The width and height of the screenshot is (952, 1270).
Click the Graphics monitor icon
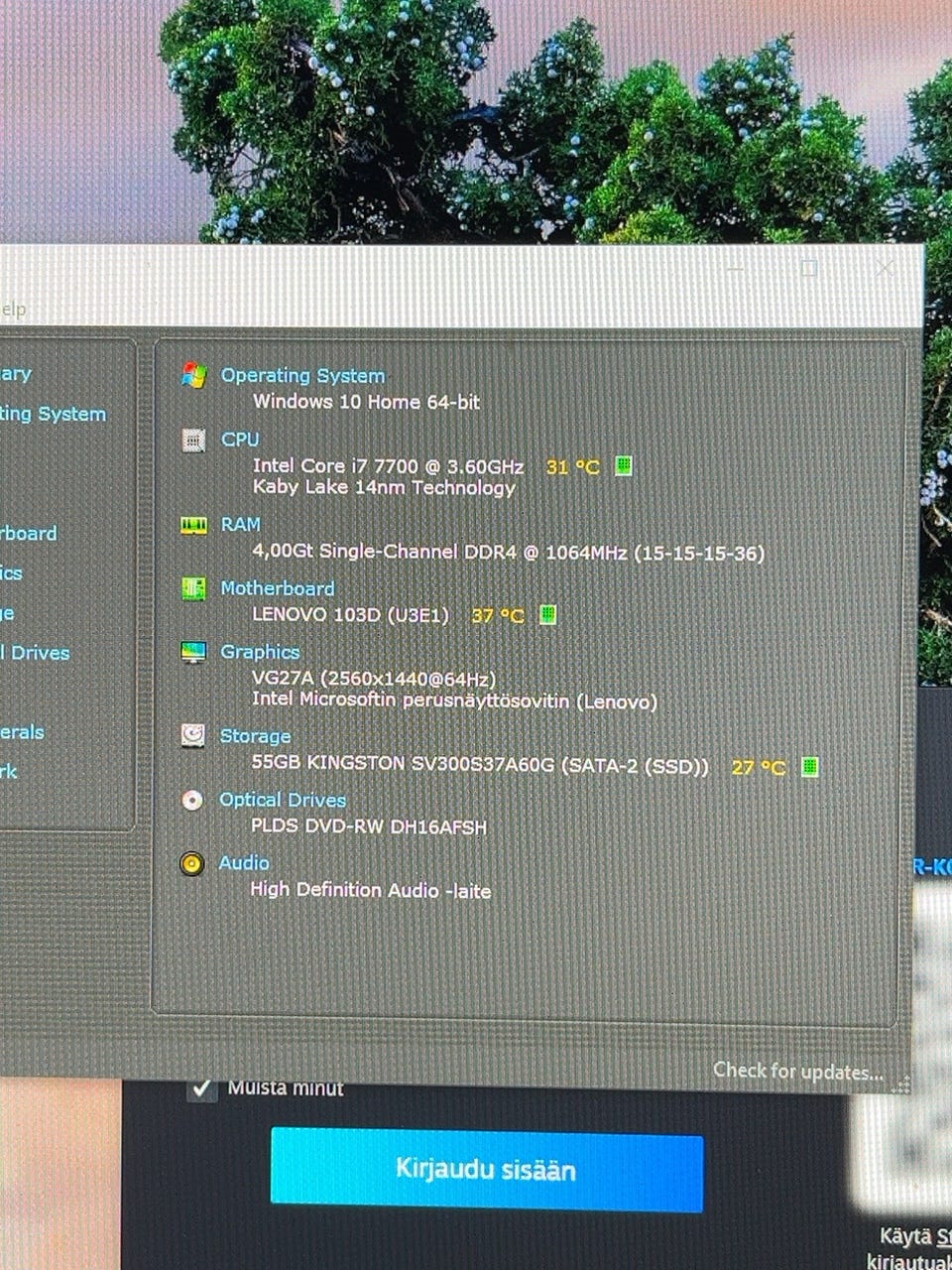[x=193, y=652]
